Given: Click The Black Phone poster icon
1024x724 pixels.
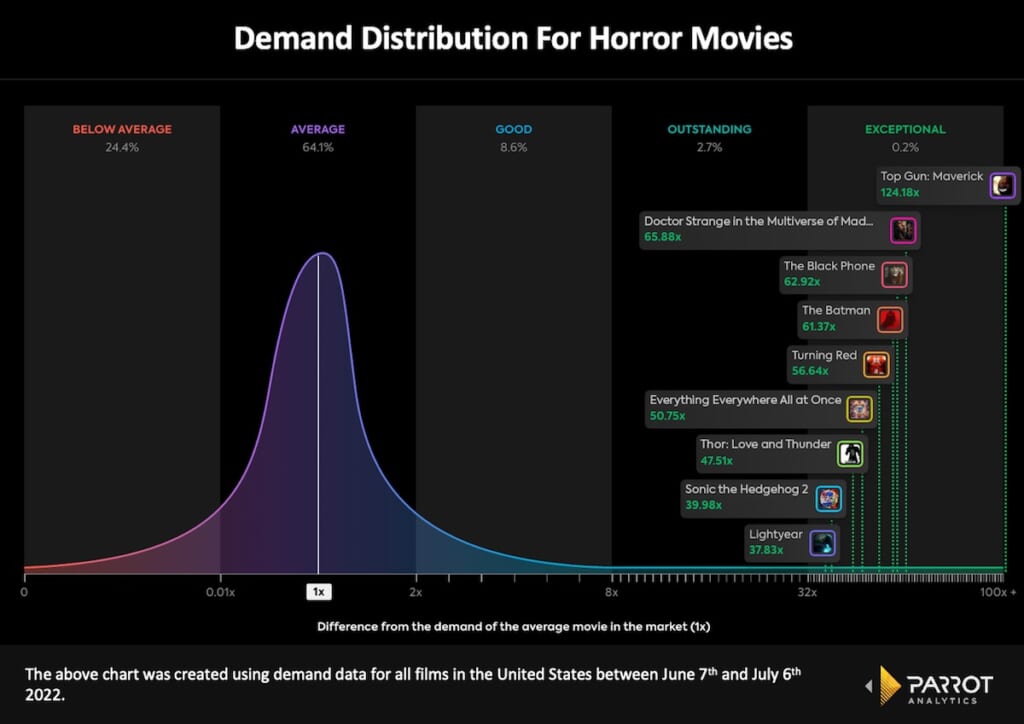Looking at the screenshot, I should point(894,275).
